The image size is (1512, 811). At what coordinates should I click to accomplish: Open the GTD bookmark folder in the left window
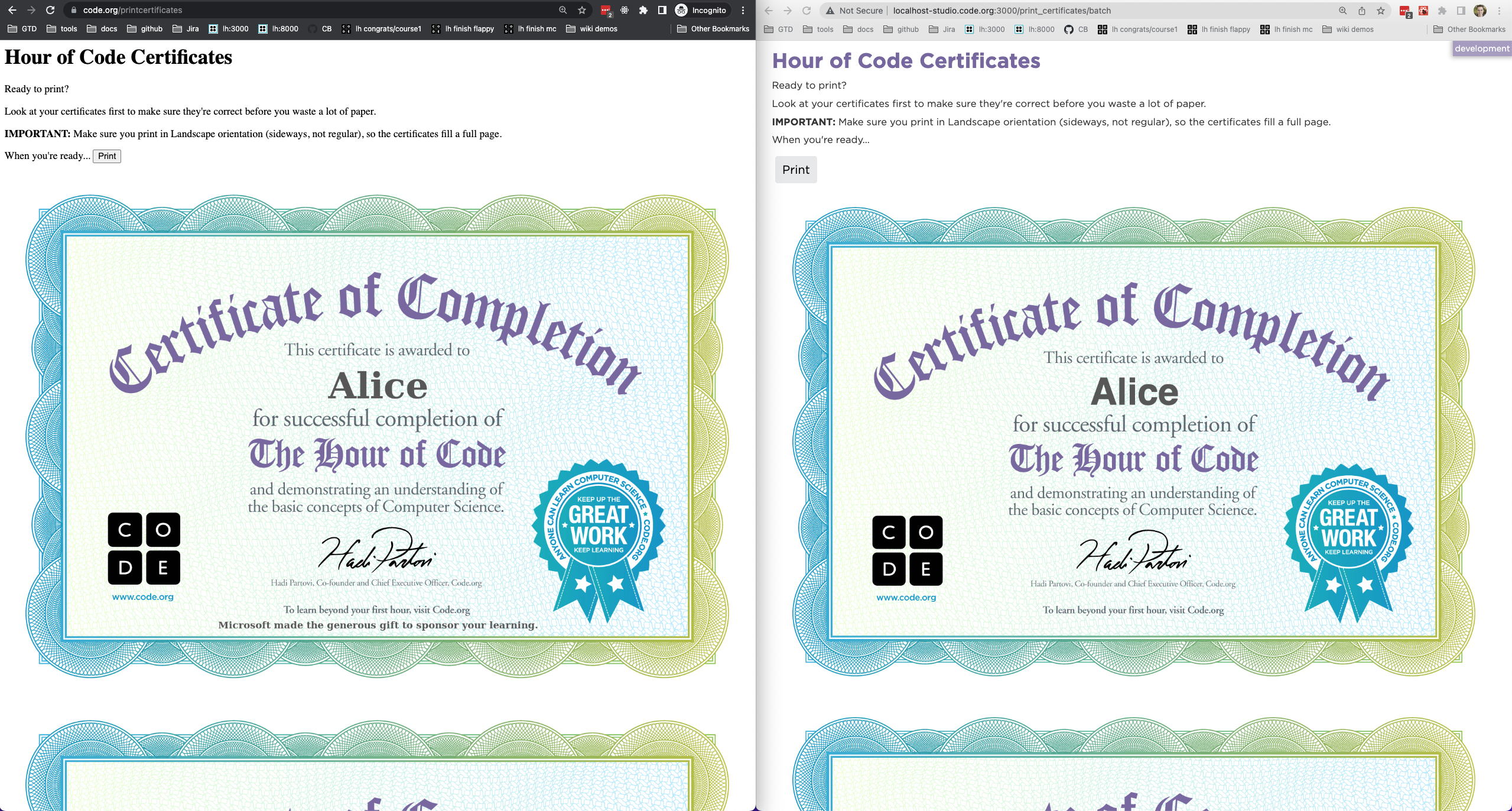[21, 28]
